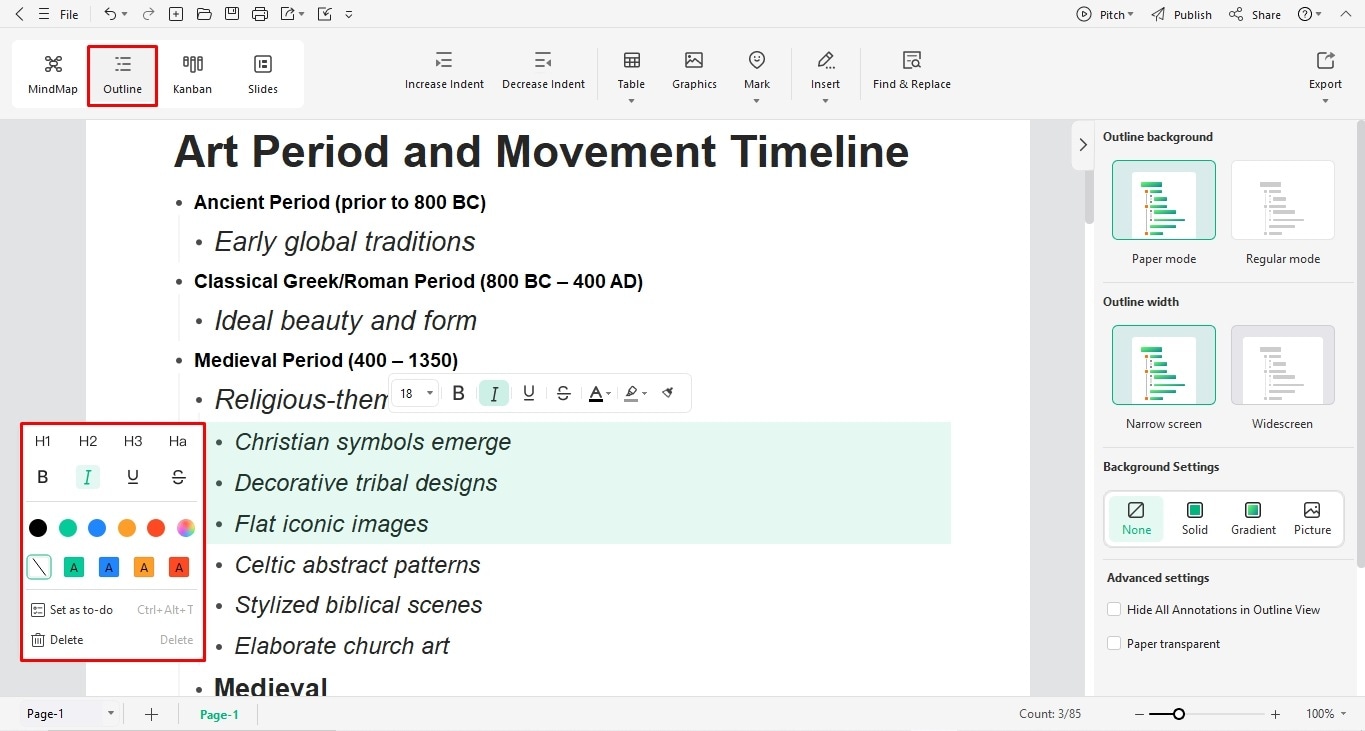The image size is (1365, 731).
Task: Click Bold B in context menu
Action: click(x=42, y=477)
